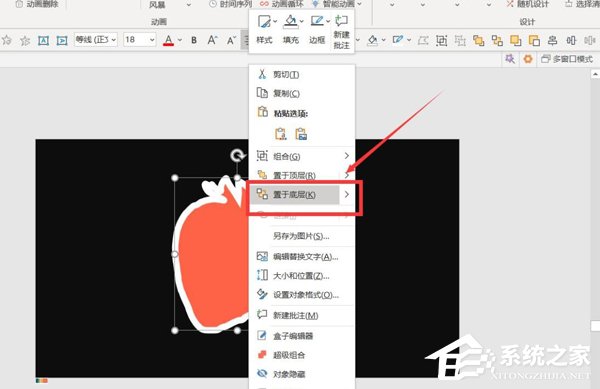Choose Save as Picture (另存为图片)
The image size is (600, 389).
pyautogui.click(x=302, y=236)
